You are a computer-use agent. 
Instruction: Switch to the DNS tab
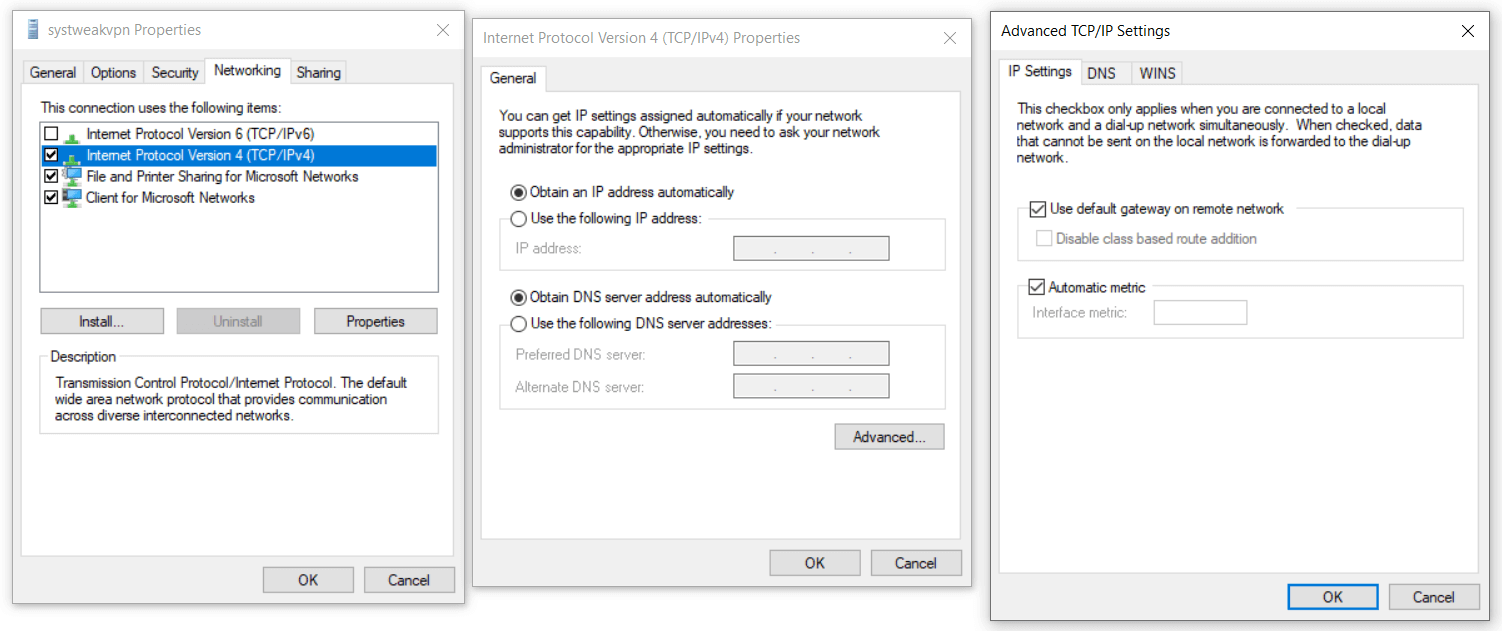pos(1101,73)
